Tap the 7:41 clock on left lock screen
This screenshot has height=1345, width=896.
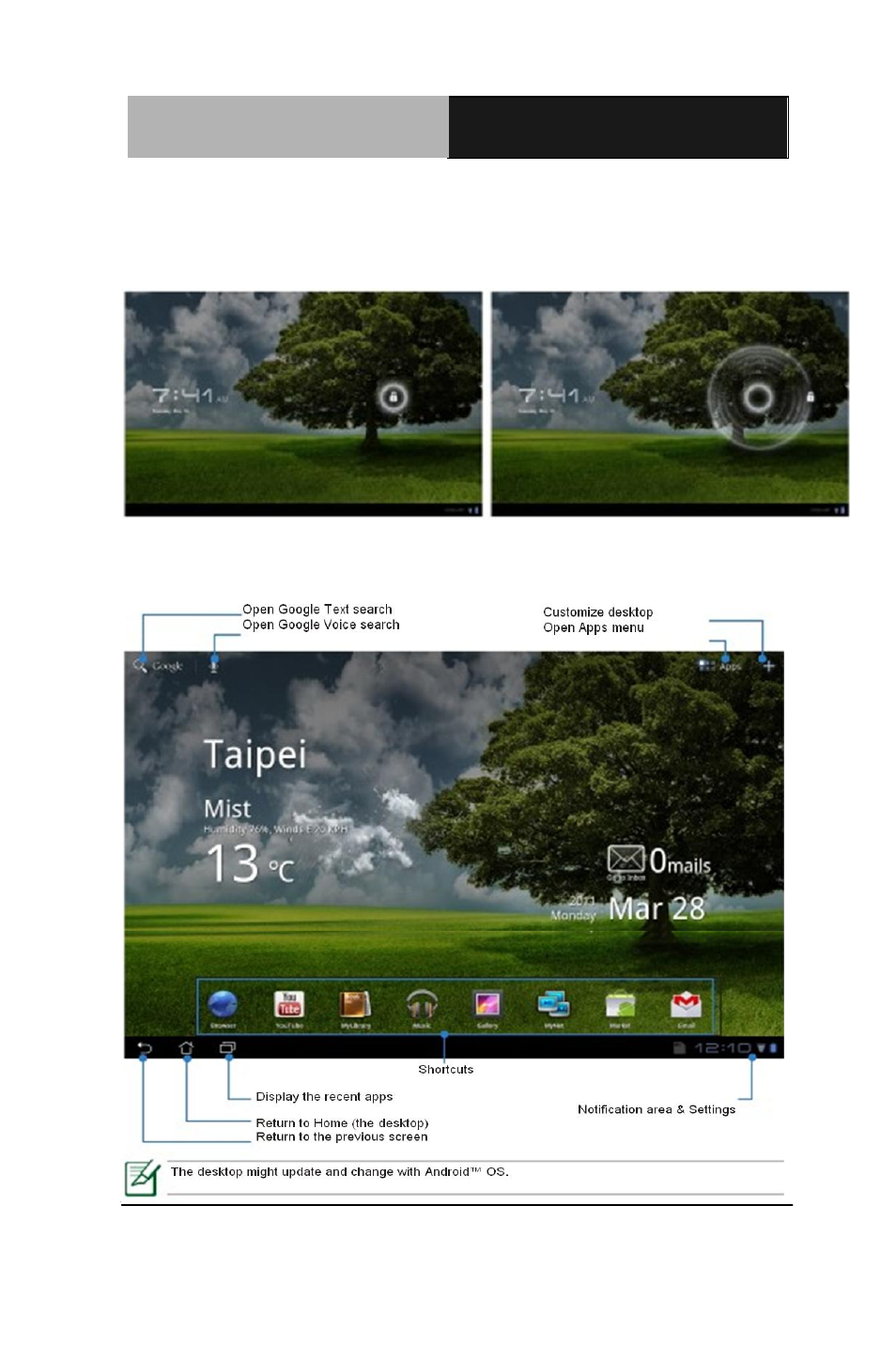pos(185,396)
